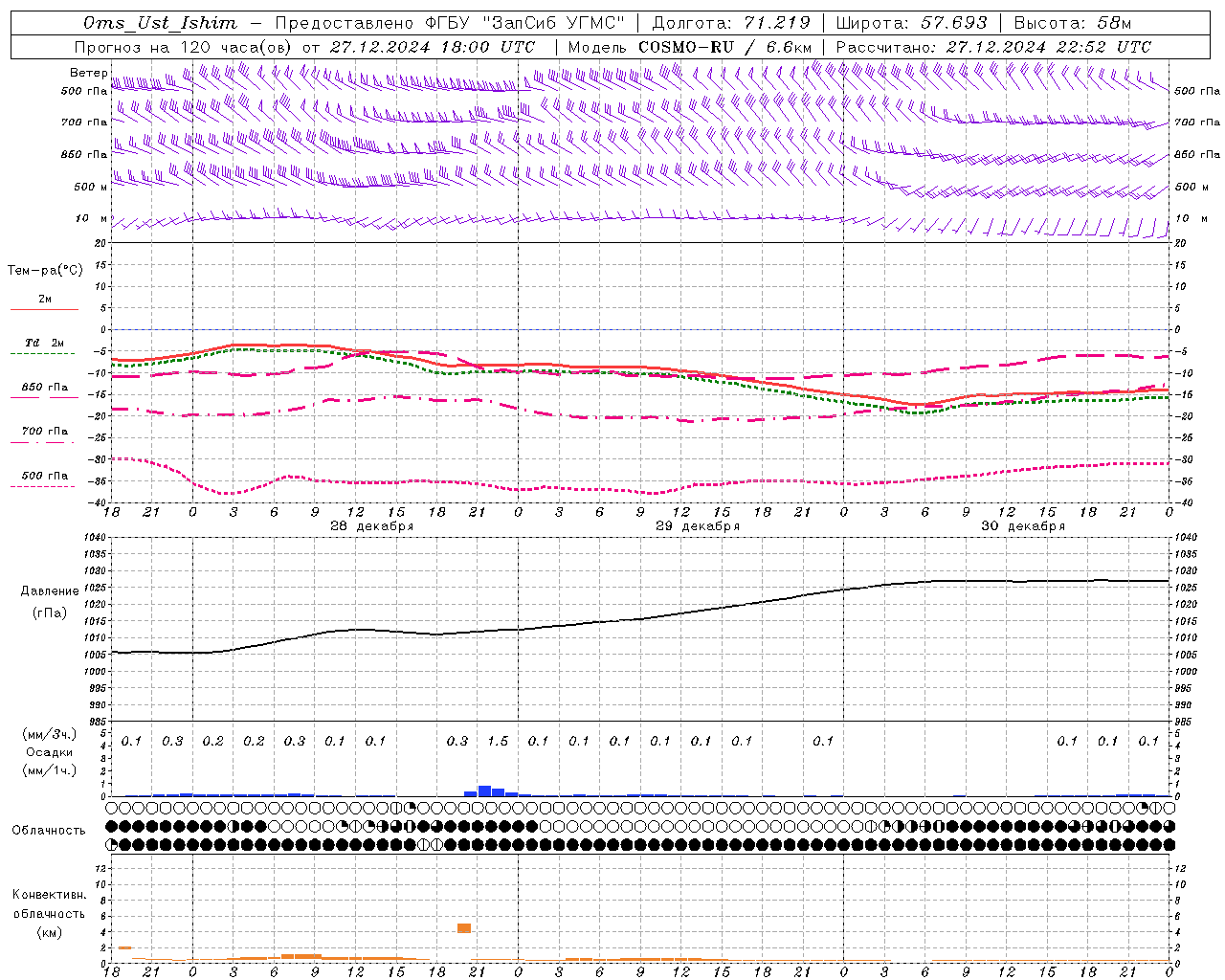Click the 700 гПа temperature legend entry

tap(45, 431)
